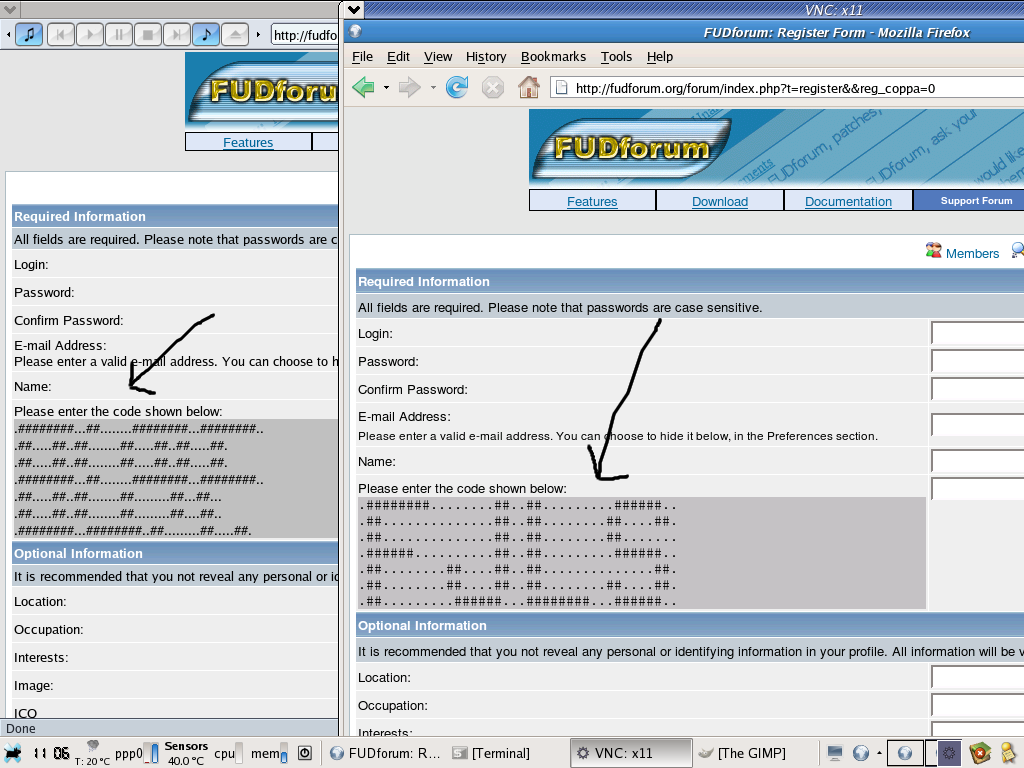Switch to the second workspace in pager

pos(944,753)
